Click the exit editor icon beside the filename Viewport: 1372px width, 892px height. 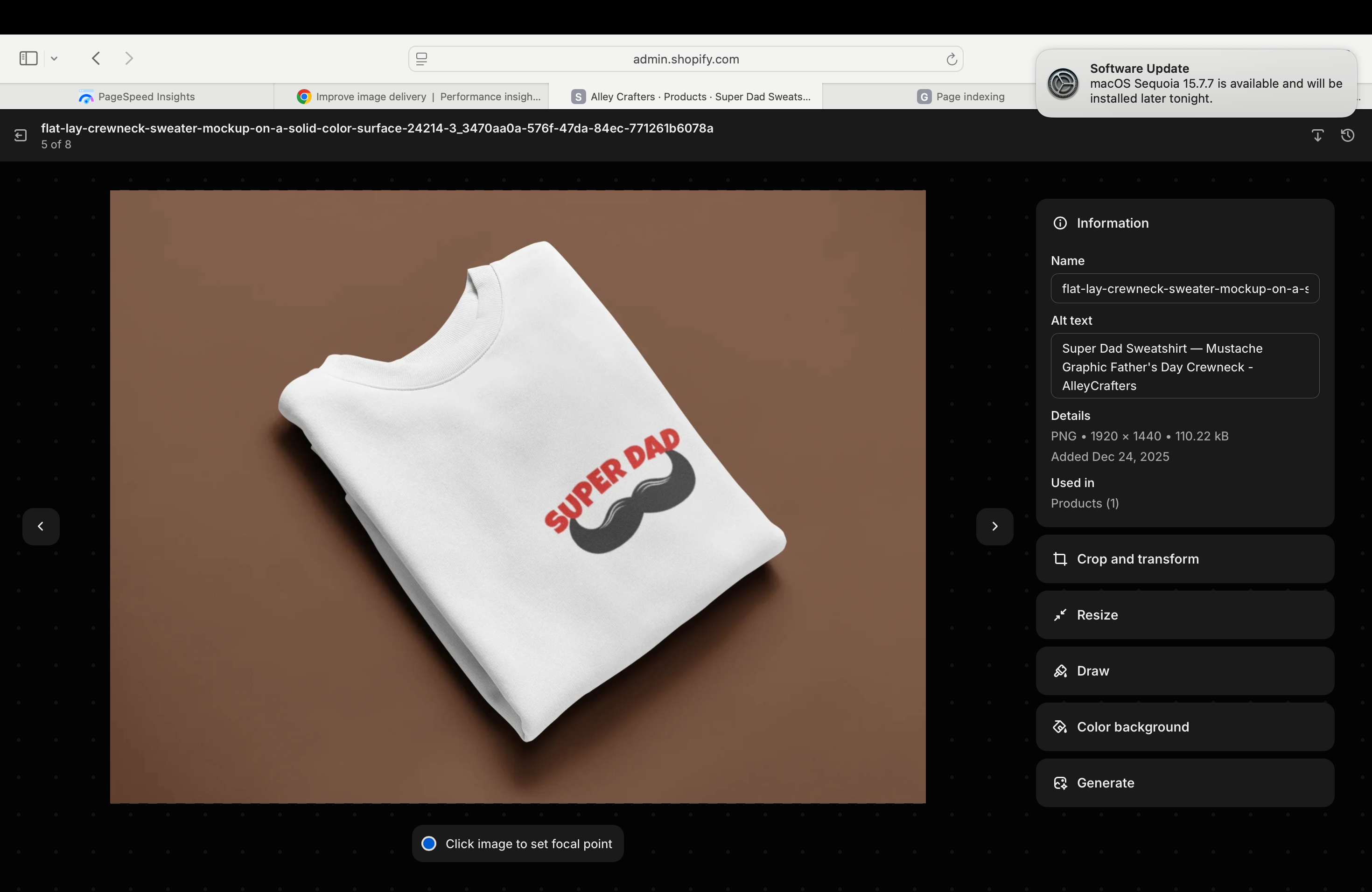click(21, 135)
